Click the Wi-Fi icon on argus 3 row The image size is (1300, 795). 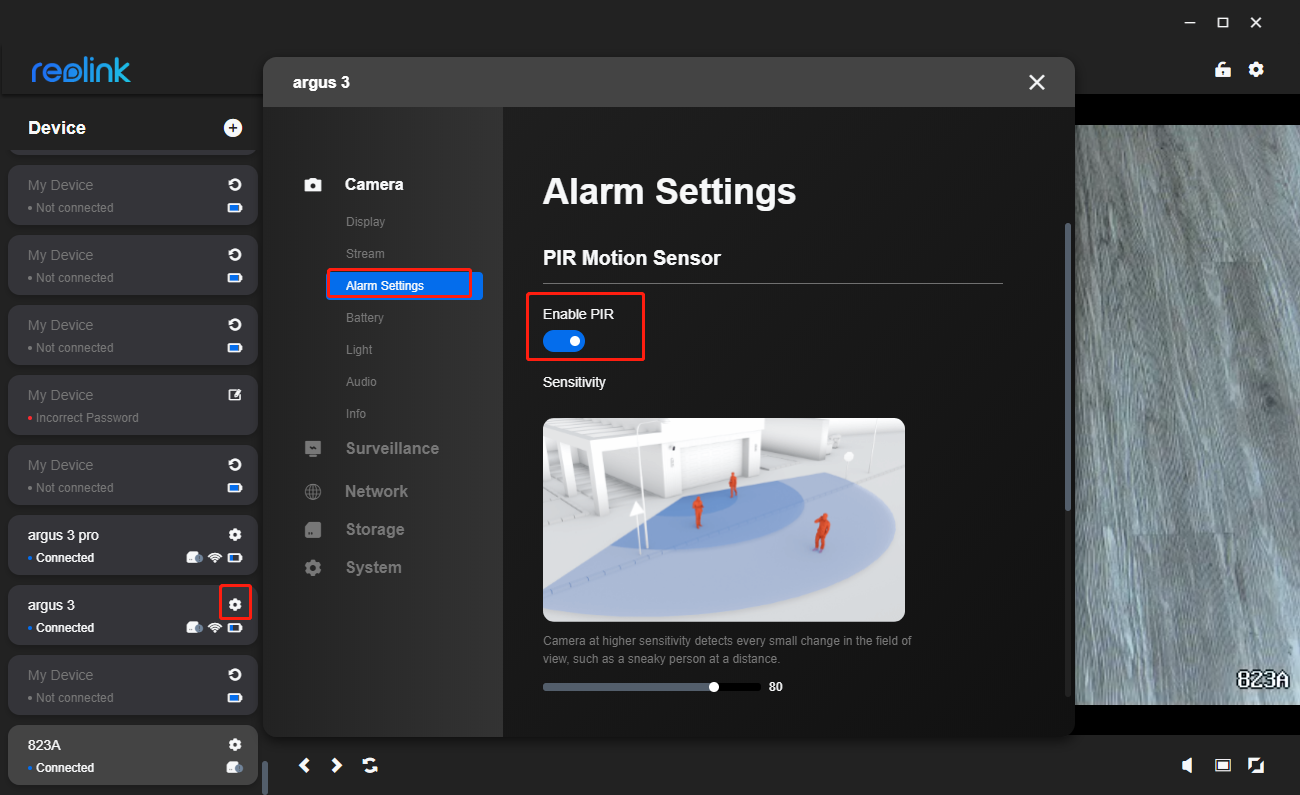click(x=214, y=627)
